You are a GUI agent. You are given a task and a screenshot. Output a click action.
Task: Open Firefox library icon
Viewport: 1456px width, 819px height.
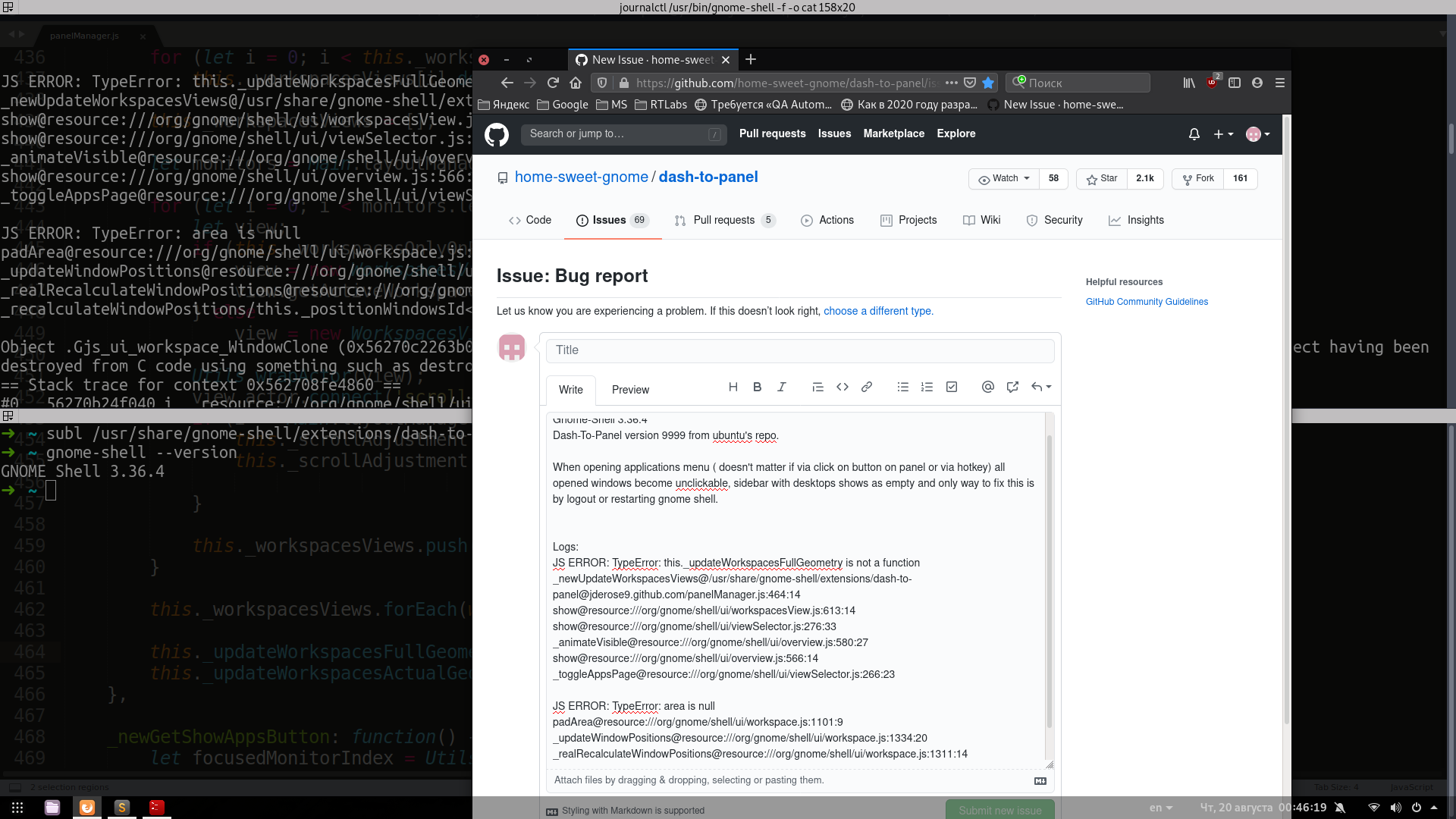1189,83
